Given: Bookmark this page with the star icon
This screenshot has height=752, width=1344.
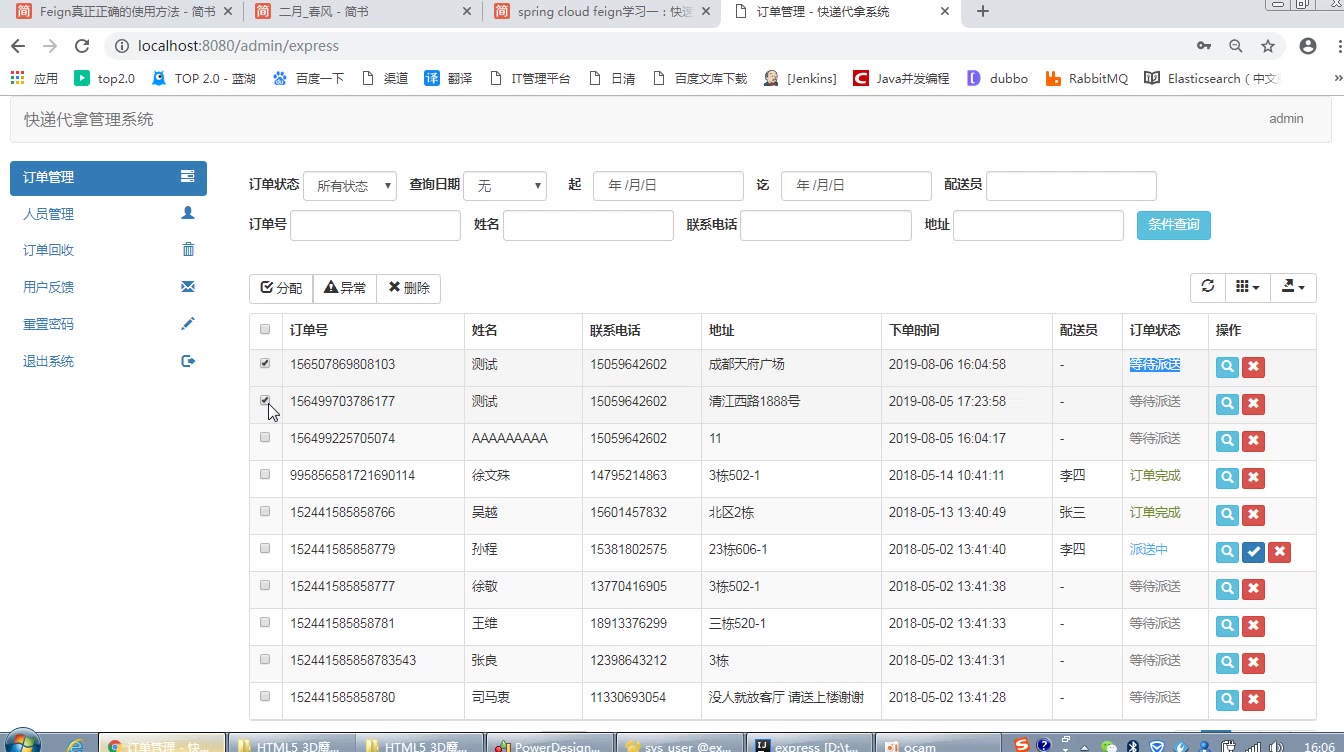Looking at the screenshot, I should point(1268,46).
